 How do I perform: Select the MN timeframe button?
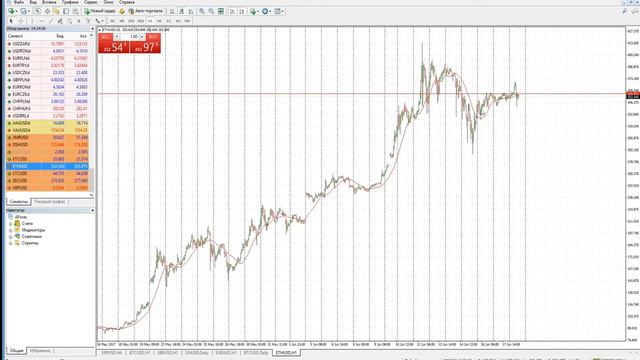(x=187, y=21)
